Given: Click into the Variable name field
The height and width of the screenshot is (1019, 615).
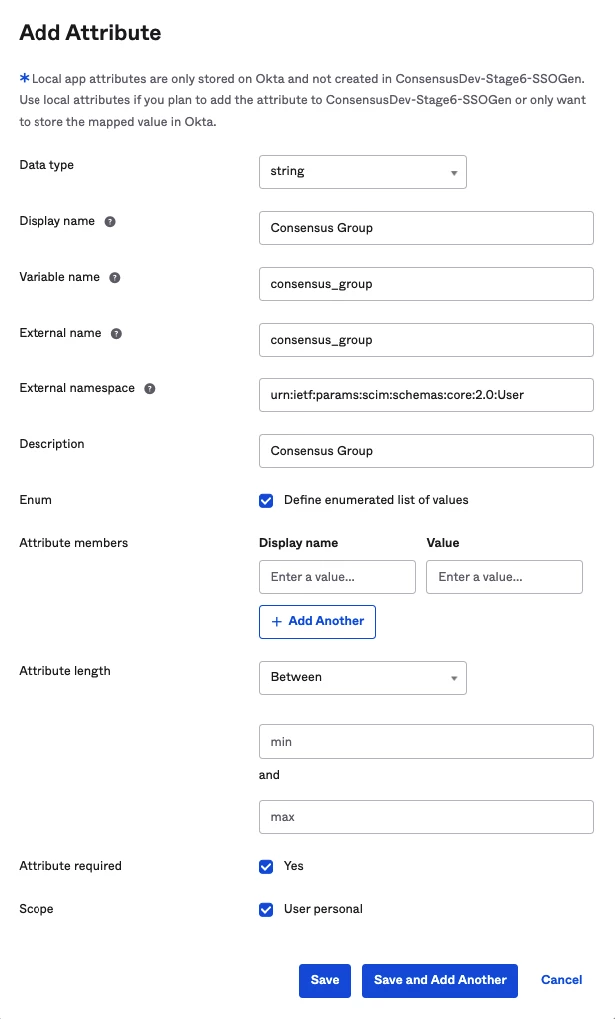Looking at the screenshot, I should pyautogui.click(x=425, y=284).
